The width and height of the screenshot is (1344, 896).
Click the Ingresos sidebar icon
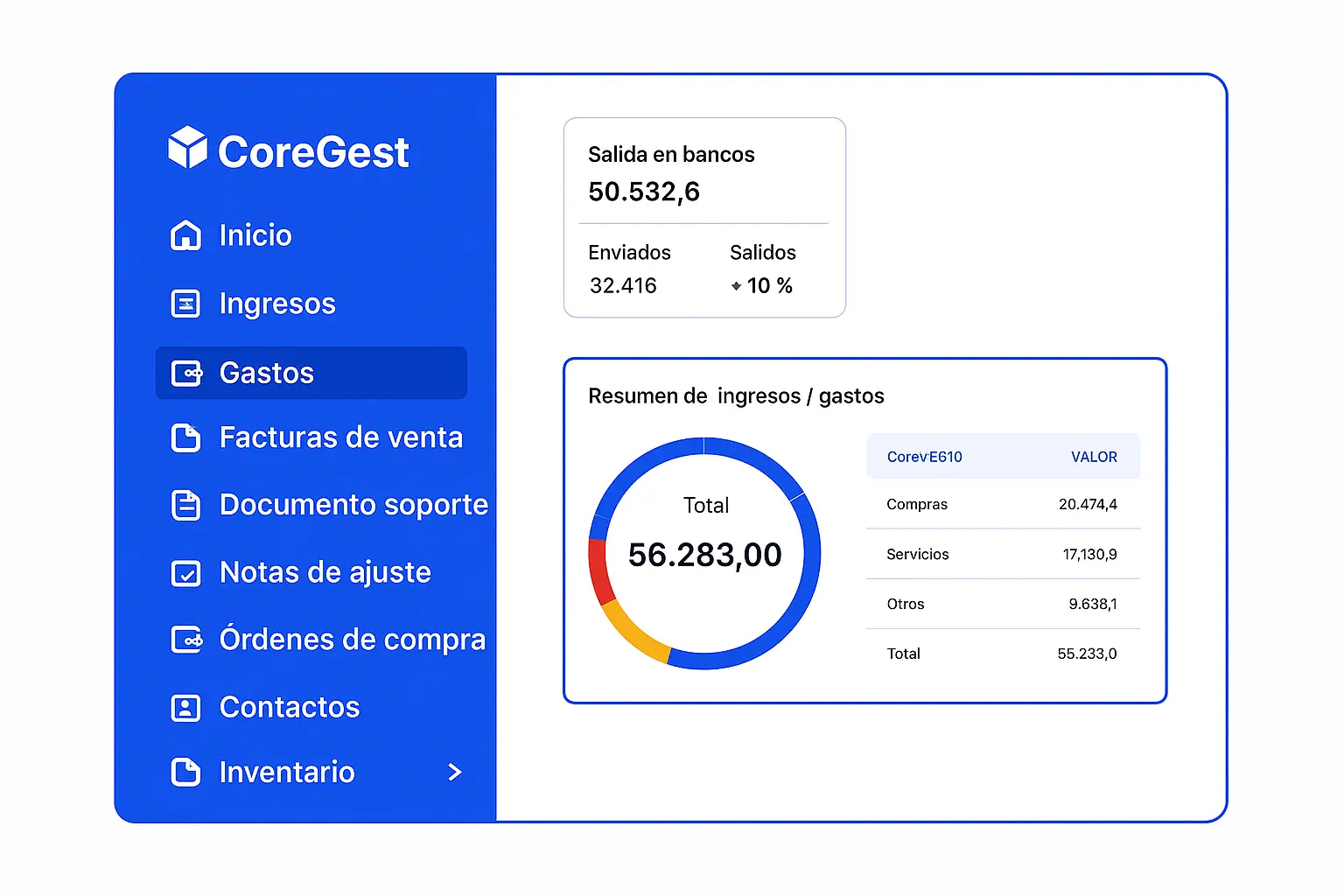click(185, 304)
